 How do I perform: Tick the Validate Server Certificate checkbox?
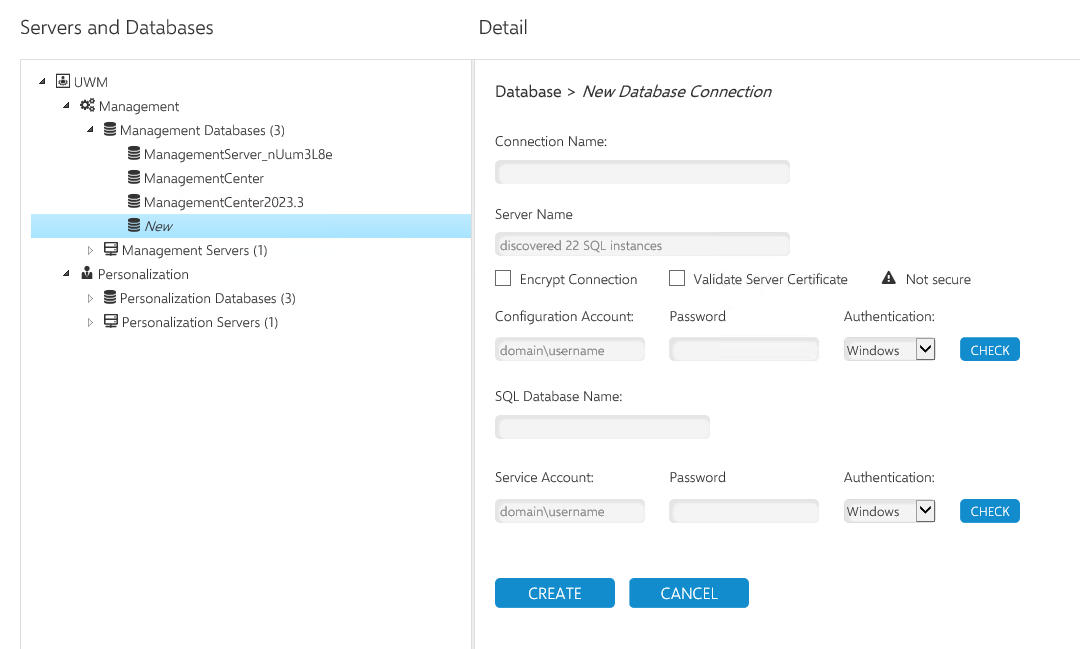(x=677, y=279)
